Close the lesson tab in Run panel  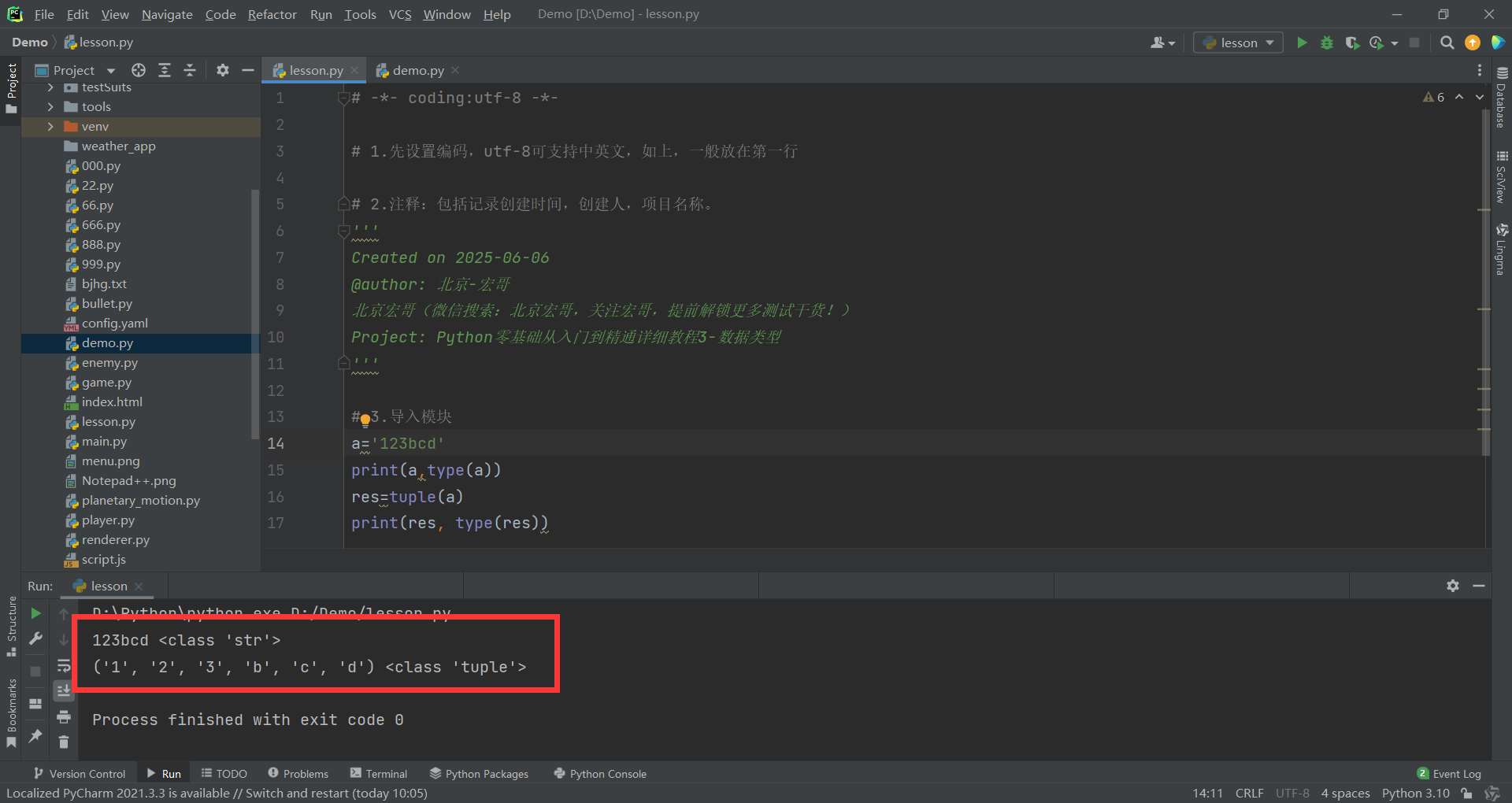coord(139,586)
